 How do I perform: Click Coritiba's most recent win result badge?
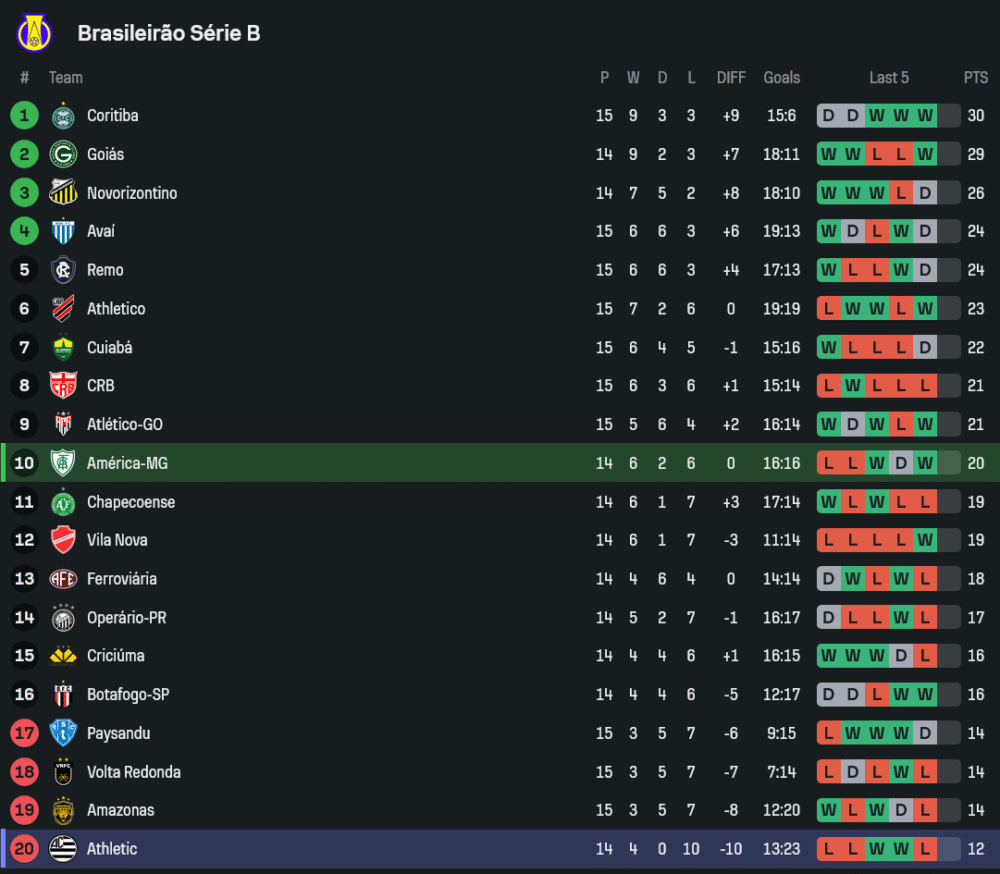[925, 116]
